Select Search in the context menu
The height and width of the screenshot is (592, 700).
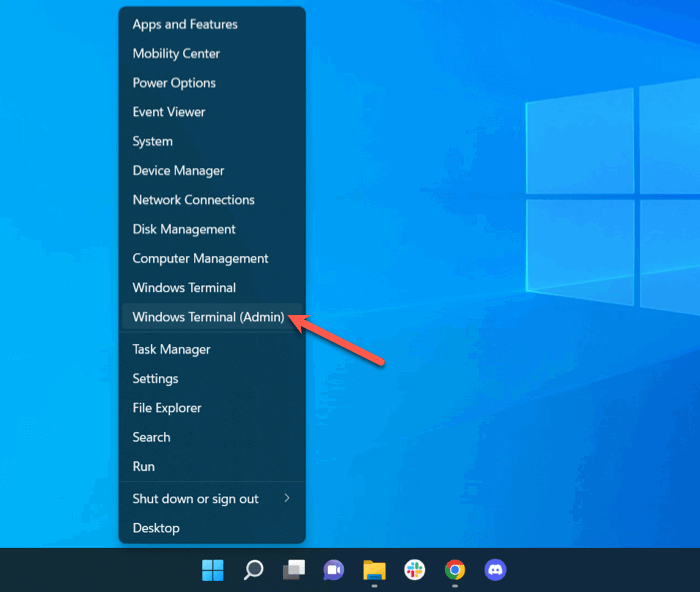[x=212, y=437]
